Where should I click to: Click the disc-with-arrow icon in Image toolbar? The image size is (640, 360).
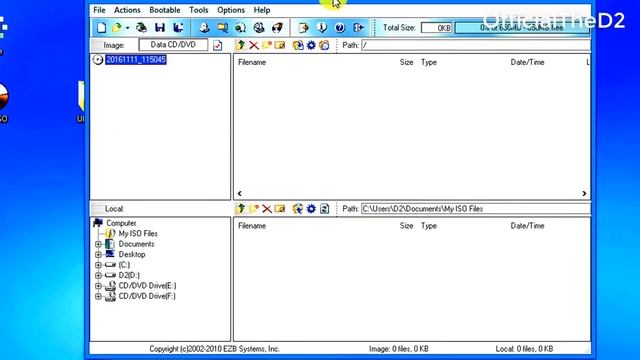pyautogui.click(x=298, y=45)
